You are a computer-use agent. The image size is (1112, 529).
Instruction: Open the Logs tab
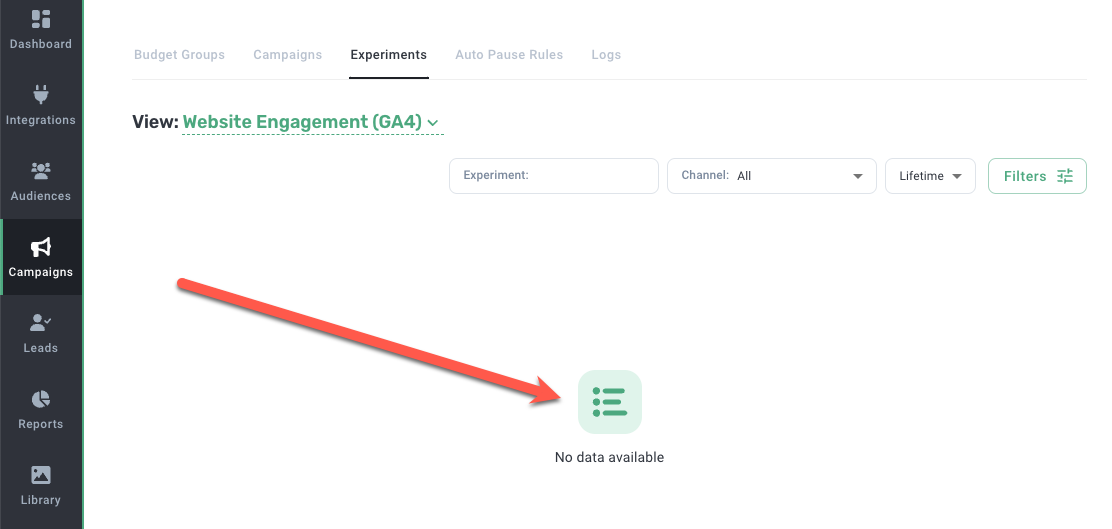606,55
